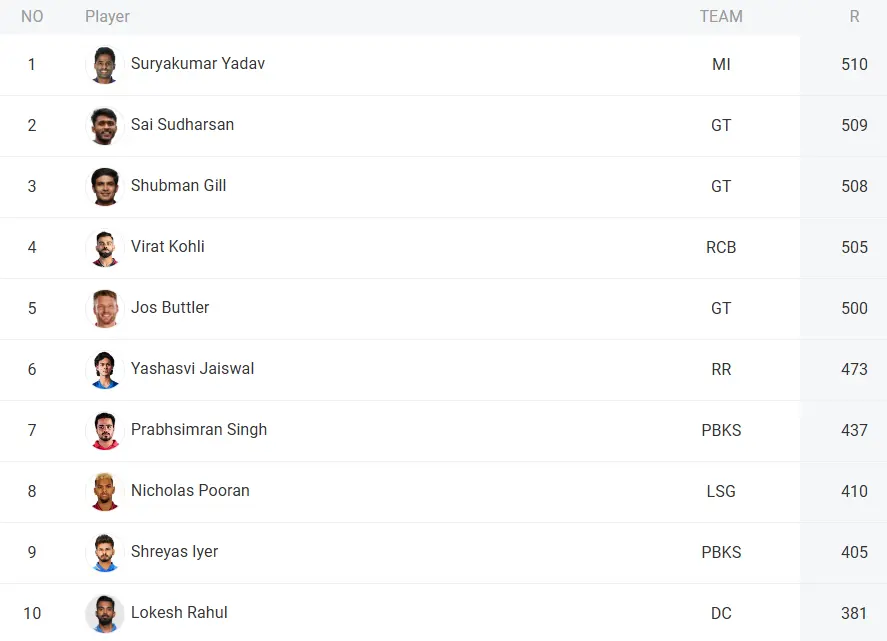Viewport: 887px width, 641px height.
Task: Click Suryakumar Yadav's profile photo
Action: click(104, 64)
